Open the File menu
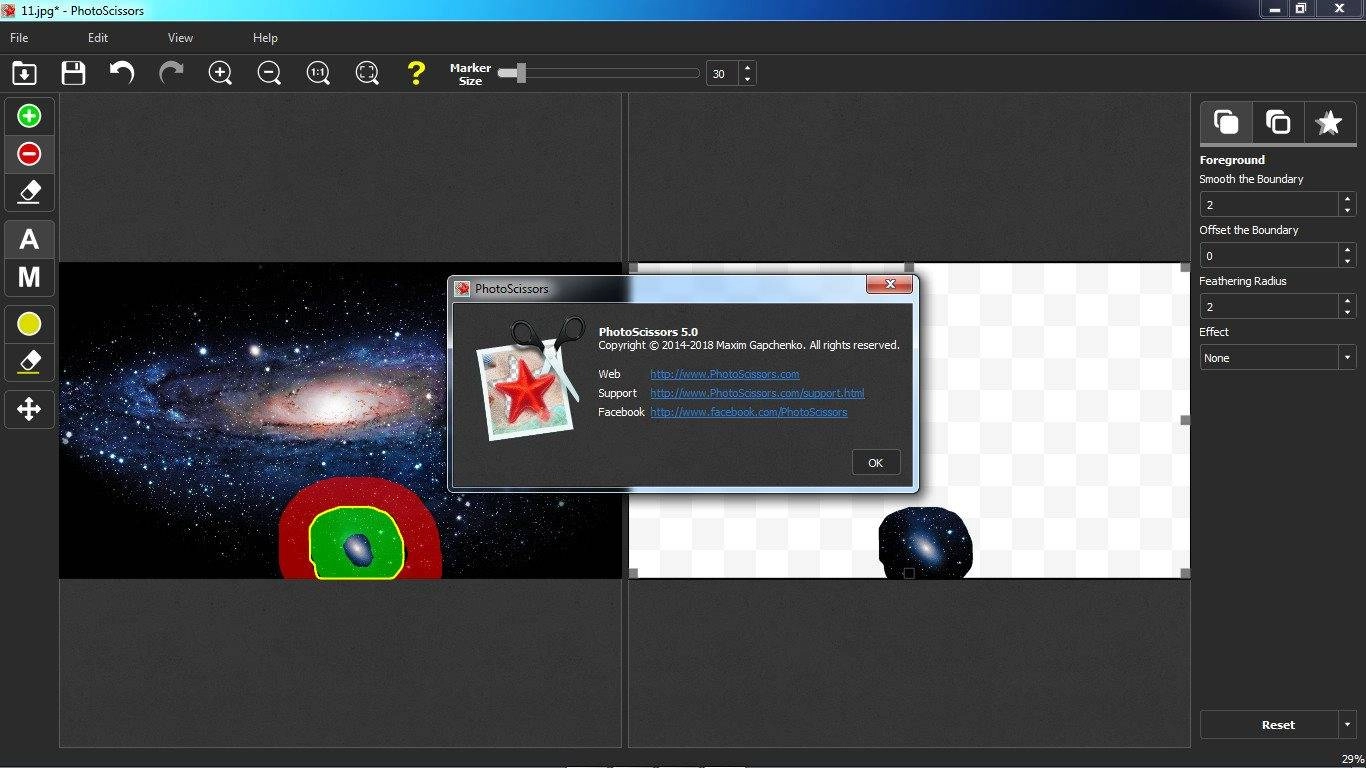1366x768 pixels. pyautogui.click(x=19, y=38)
